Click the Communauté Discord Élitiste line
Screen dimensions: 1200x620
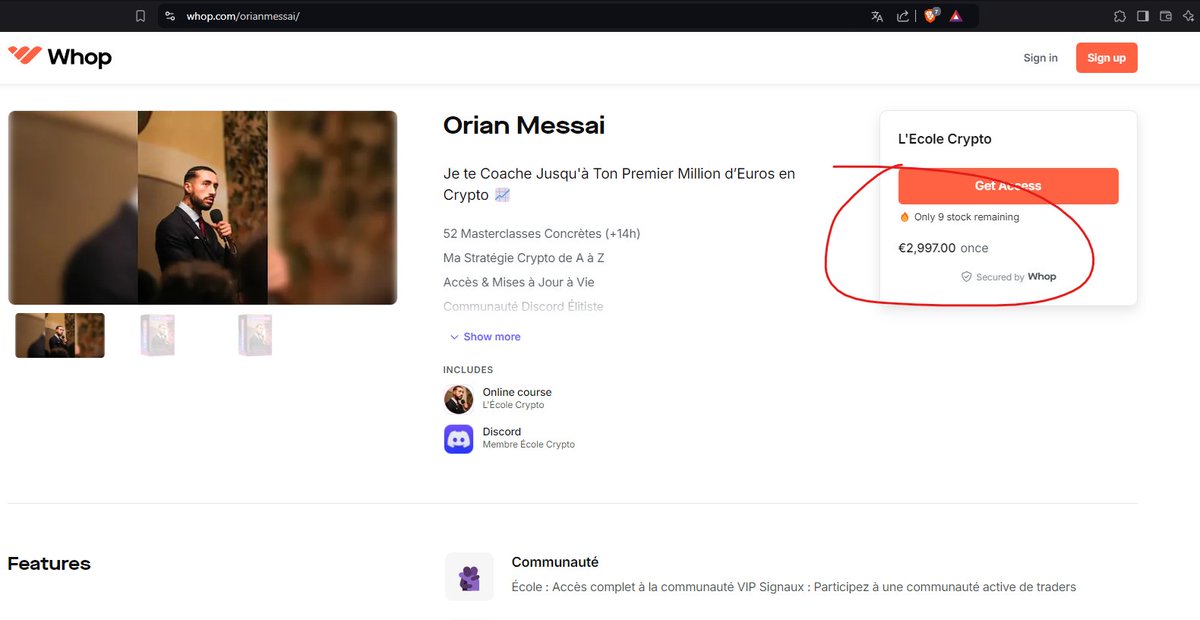point(523,306)
